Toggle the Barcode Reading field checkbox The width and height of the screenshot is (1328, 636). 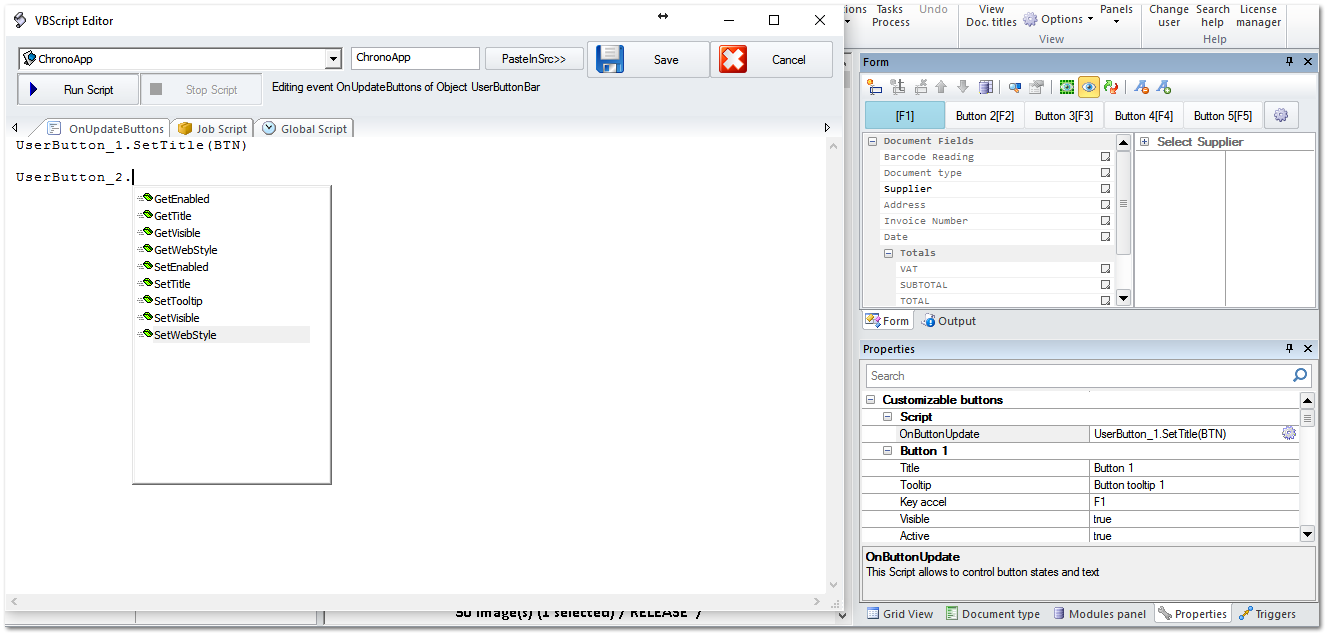click(1105, 156)
